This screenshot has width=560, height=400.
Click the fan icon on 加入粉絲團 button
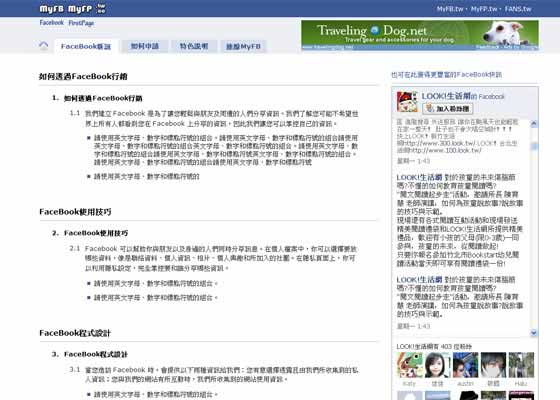[429, 108]
